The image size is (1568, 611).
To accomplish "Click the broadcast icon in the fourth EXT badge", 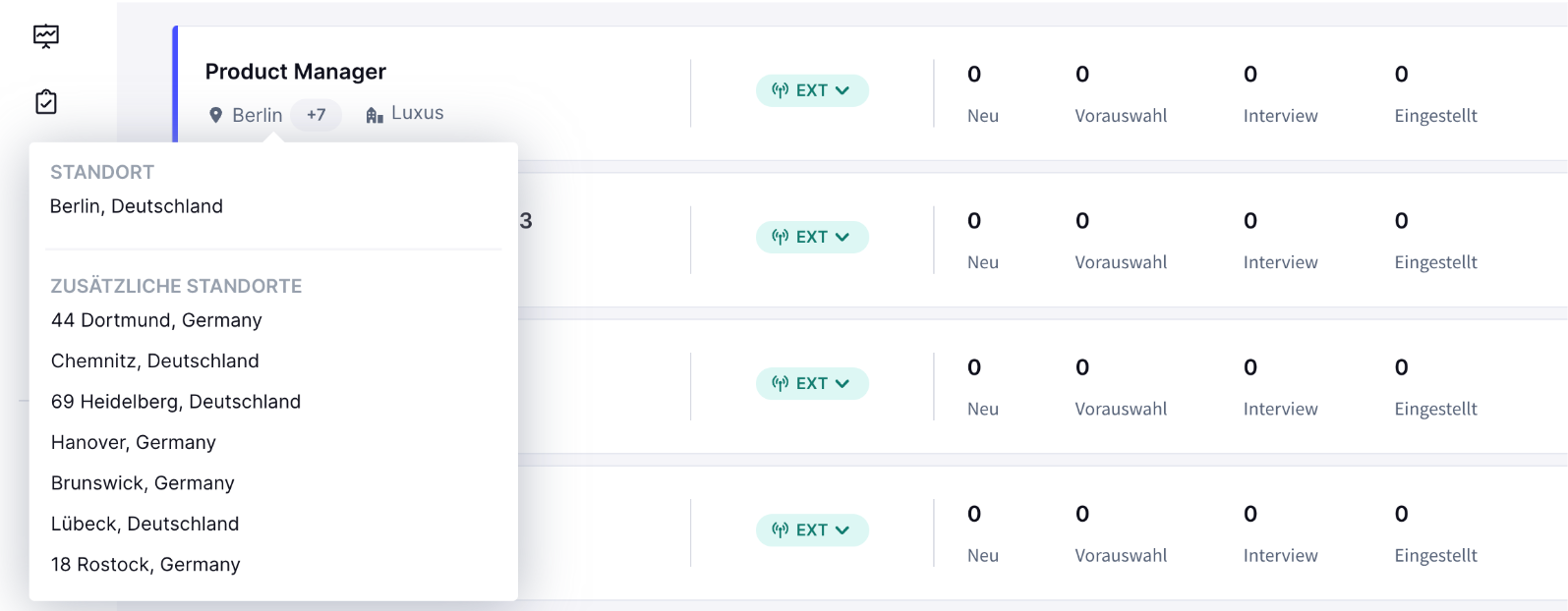I will pyautogui.click(x=781, y=529).
